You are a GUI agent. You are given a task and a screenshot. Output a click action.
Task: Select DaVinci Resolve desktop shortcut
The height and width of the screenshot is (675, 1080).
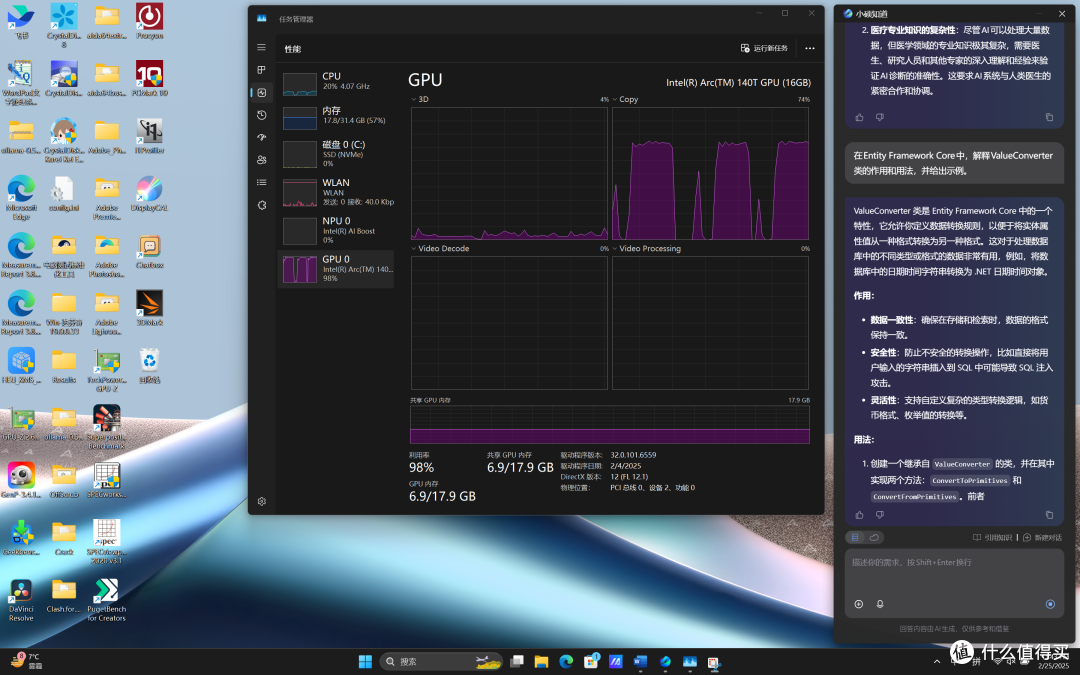21,599
